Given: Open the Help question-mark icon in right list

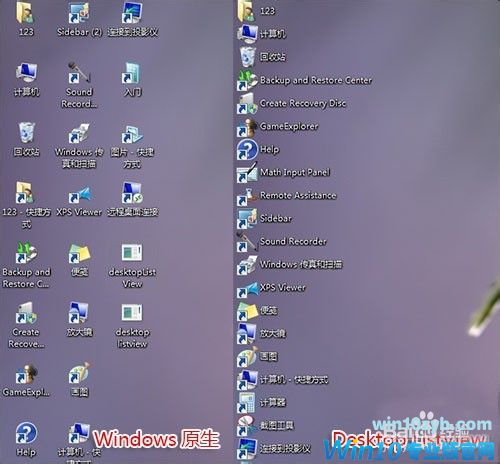Looking at the screenshot, I should click(x=247, y=149).
